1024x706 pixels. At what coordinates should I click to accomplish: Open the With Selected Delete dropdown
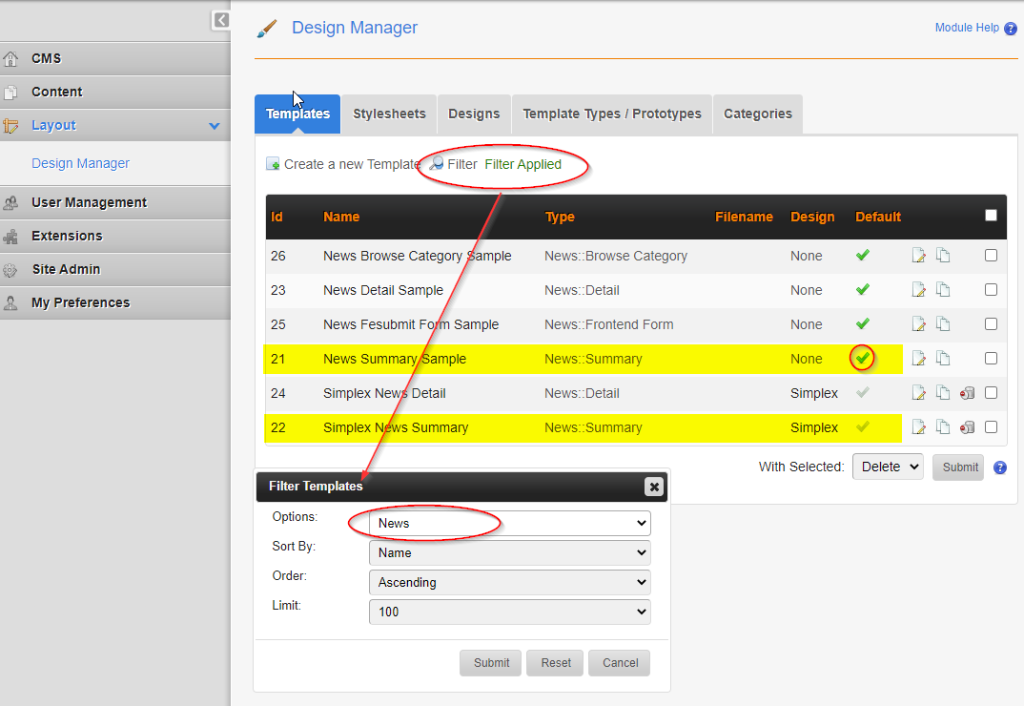887,467
